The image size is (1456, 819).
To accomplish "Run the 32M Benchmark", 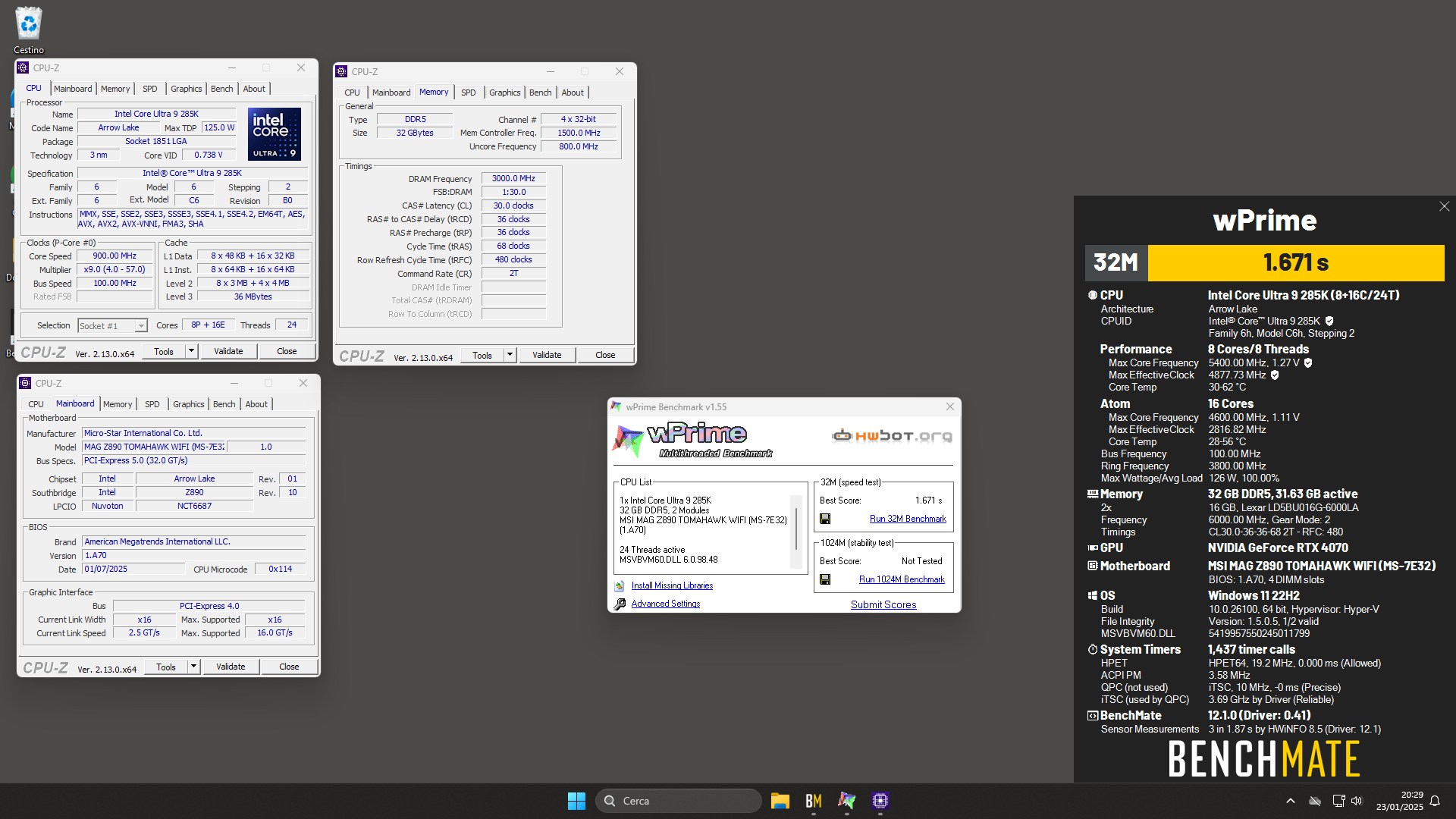I will pos(908,519).
